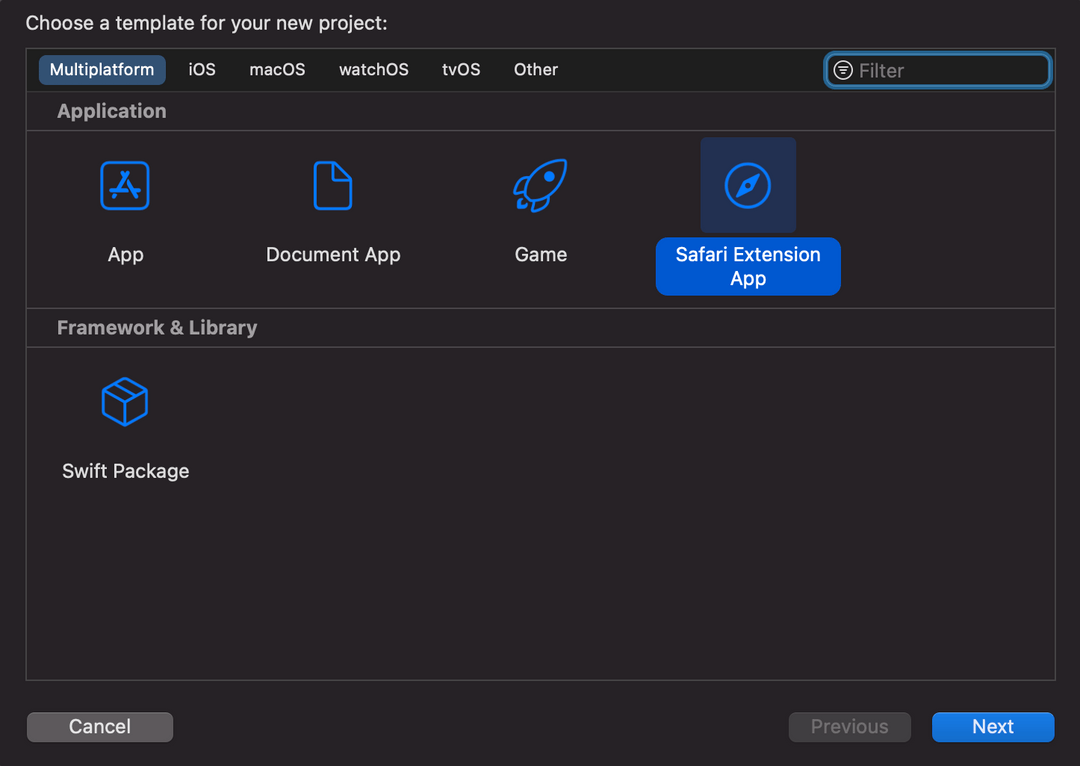Click the disabled Previous button
This screenshot has width=1080, height=766.
pyautogui.click(x=849, y=727)
